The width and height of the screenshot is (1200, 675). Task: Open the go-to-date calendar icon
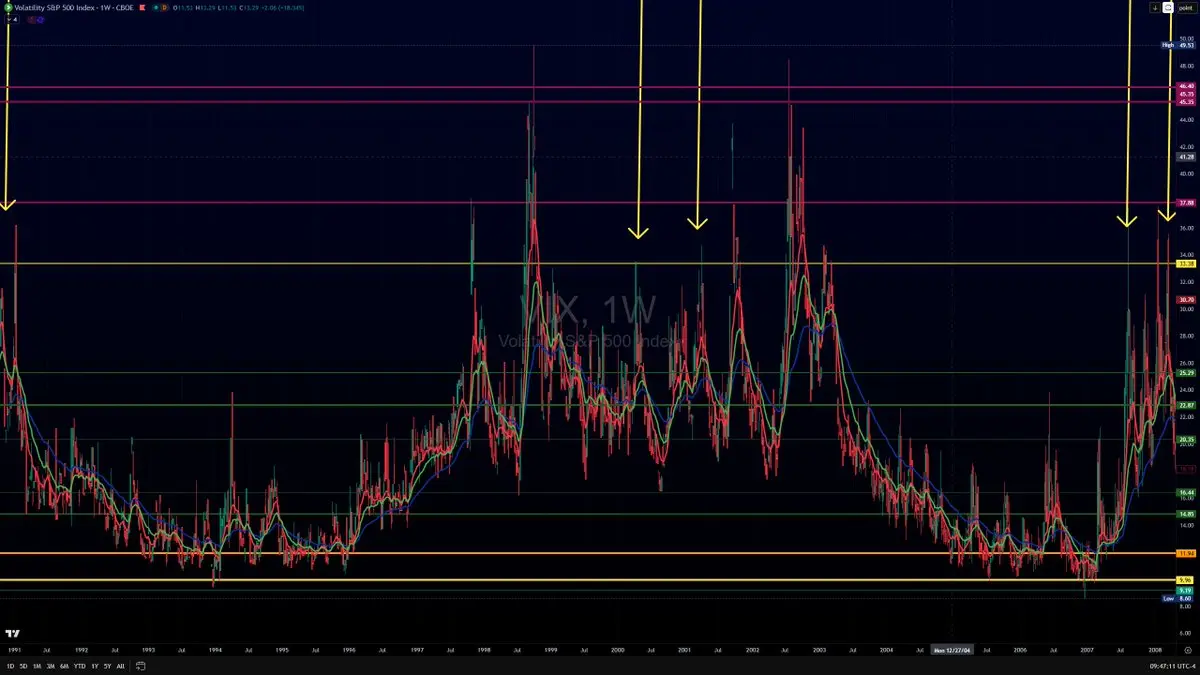[x=141, y=666]
